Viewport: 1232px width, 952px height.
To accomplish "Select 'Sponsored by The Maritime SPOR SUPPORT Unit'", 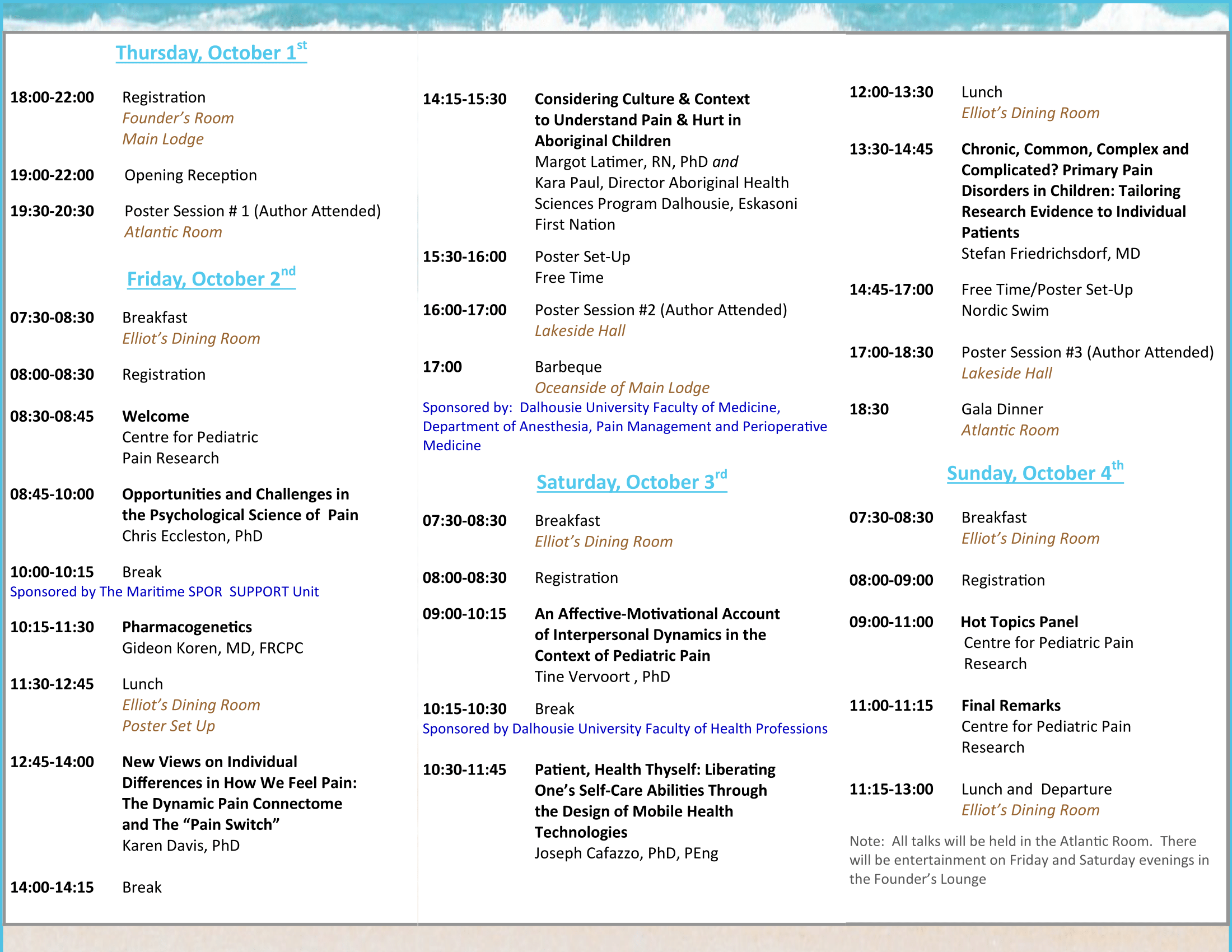I will click(164, 591).
